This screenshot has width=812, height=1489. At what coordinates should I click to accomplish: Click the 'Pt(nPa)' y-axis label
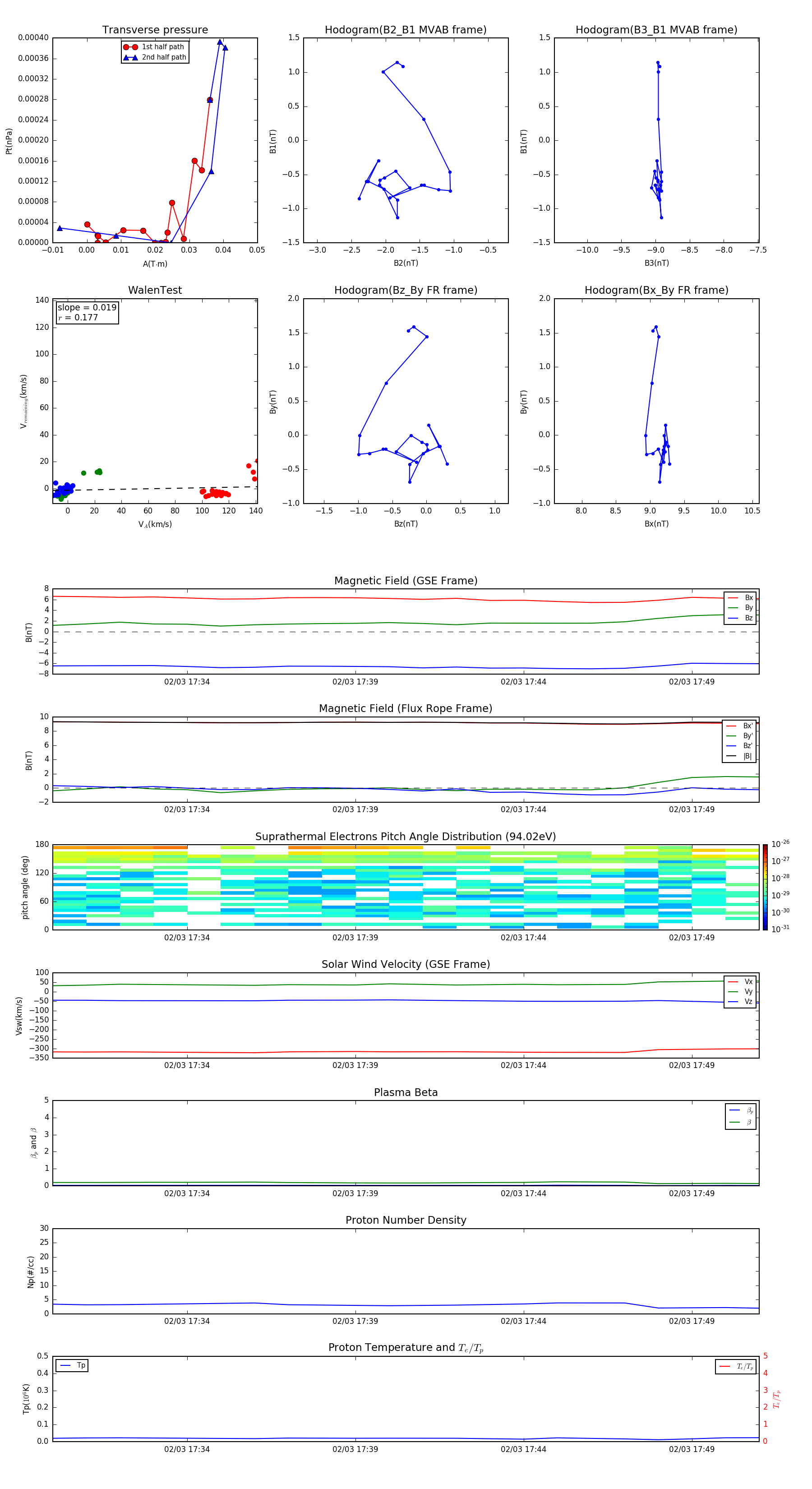point(9,141)
